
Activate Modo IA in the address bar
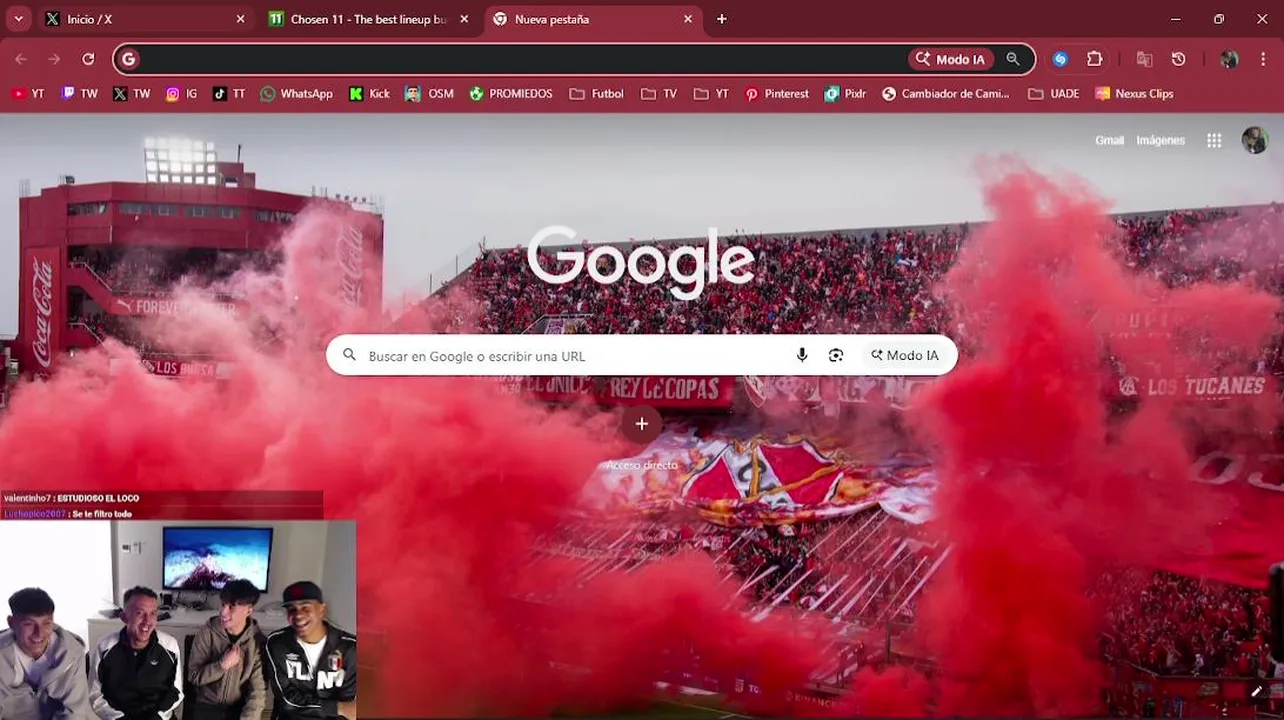point(951,59)
